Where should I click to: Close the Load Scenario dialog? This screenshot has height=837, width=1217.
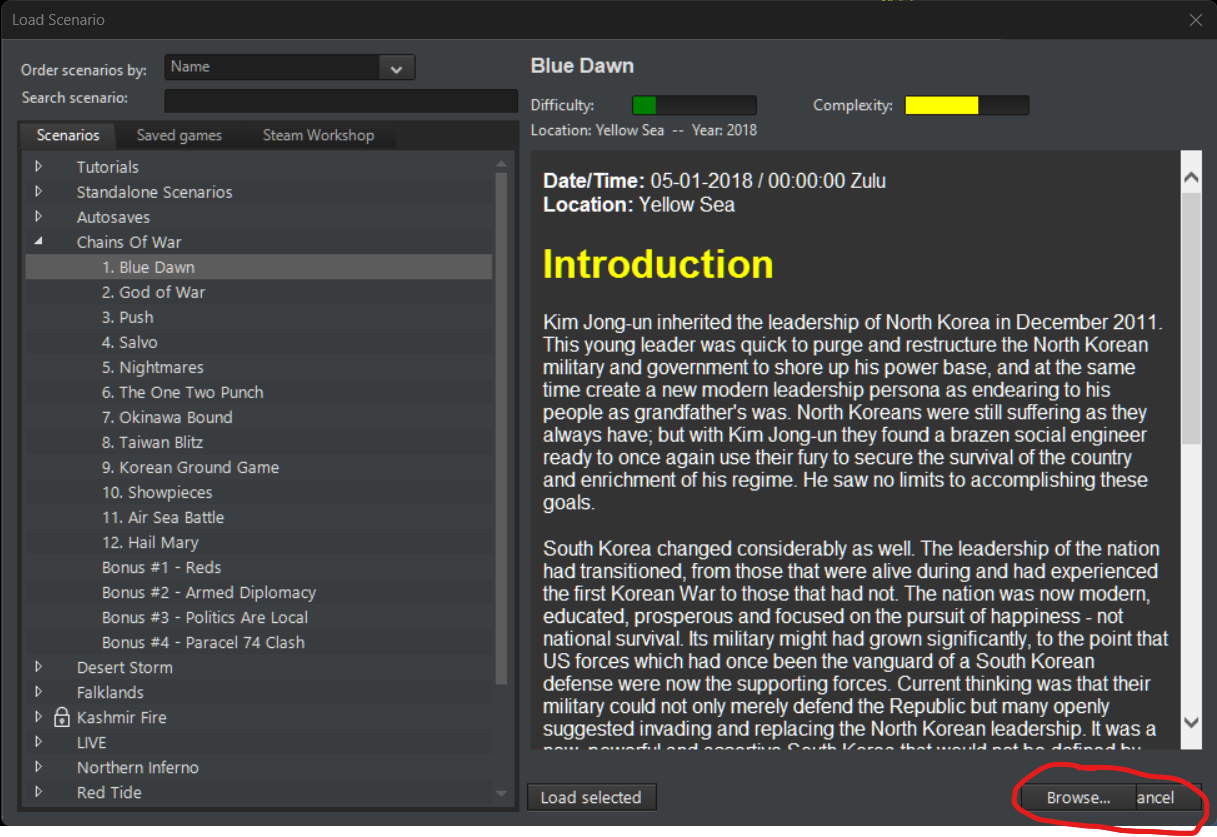(1195, 20)
